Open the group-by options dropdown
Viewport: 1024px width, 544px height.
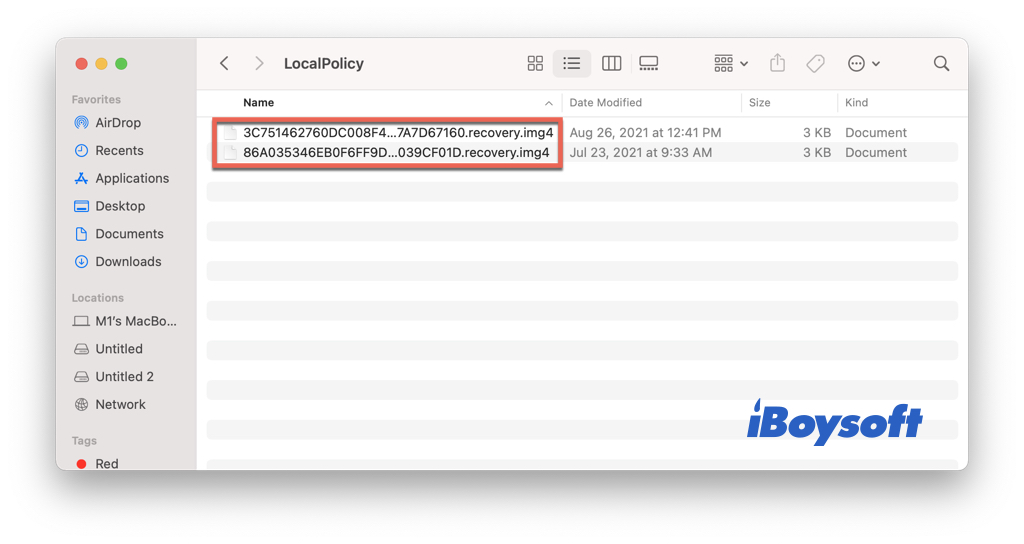(731, 63)
